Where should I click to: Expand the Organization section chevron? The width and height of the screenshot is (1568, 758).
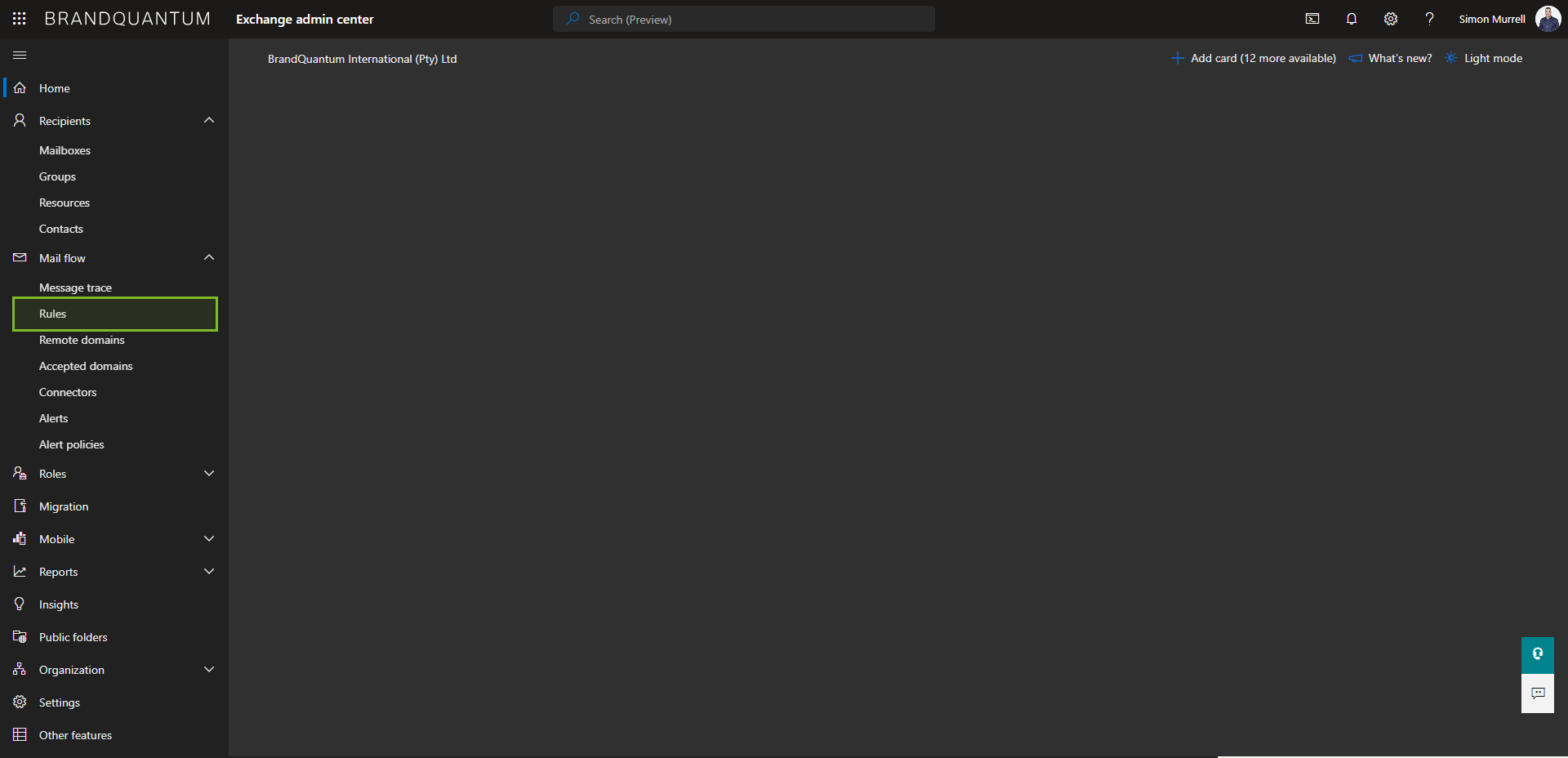[x=209, y=670]
